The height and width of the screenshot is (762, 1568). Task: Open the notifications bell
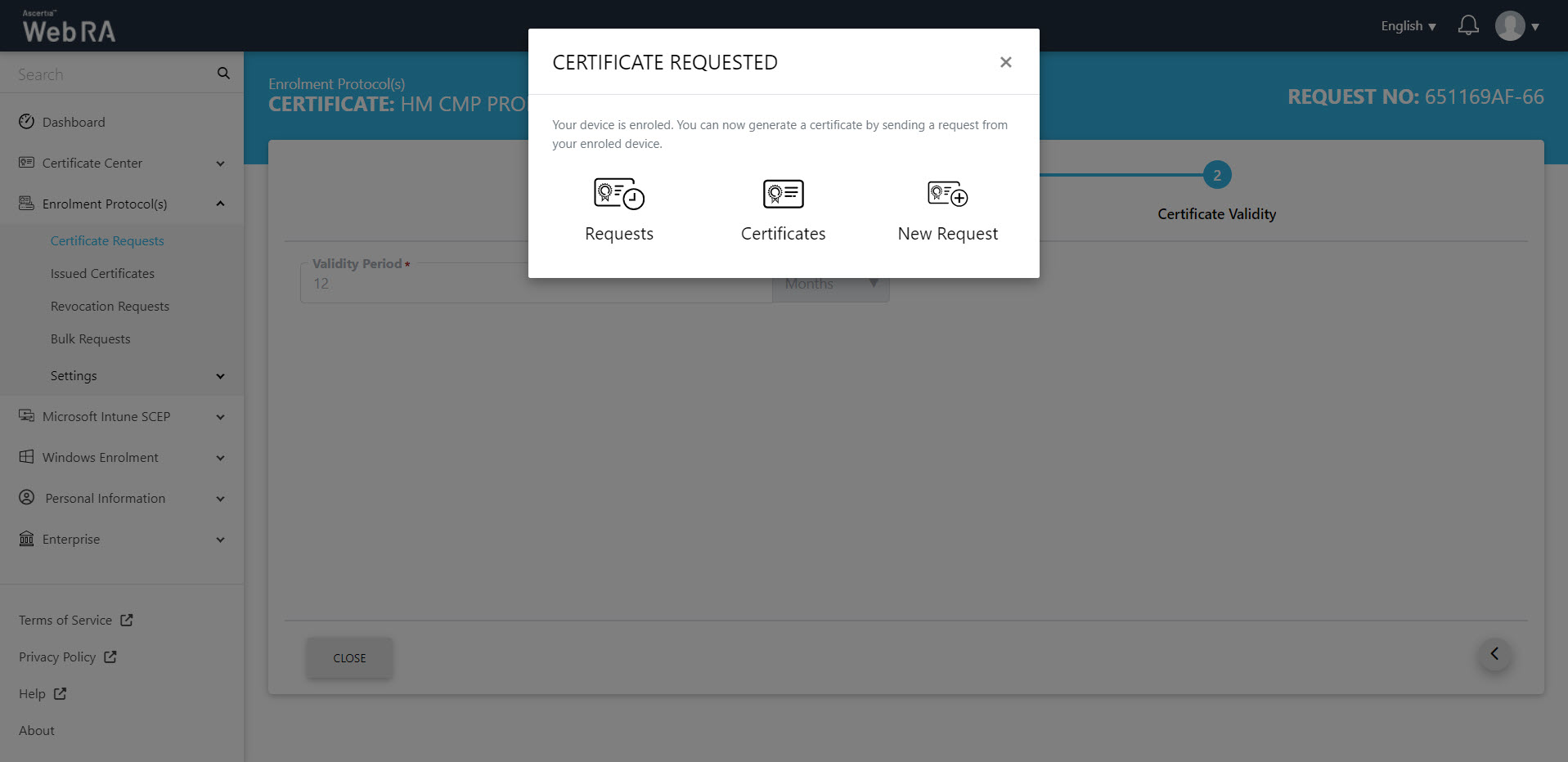(1468, 26)
